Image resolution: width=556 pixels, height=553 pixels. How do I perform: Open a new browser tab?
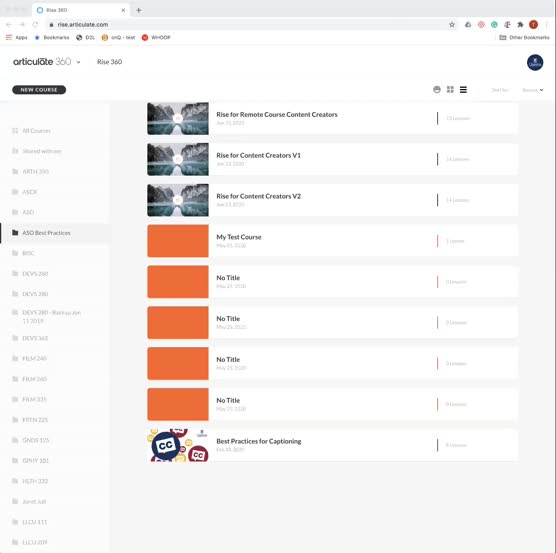139,10
